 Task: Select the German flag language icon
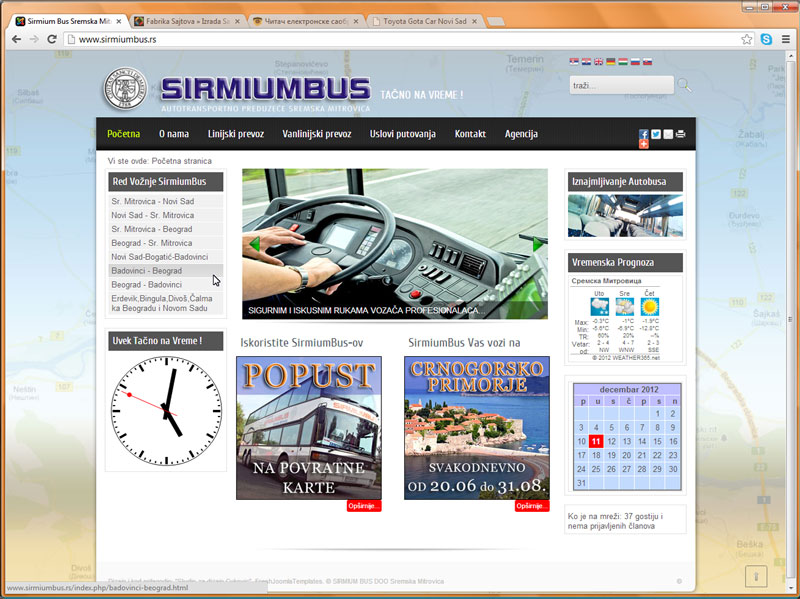pyautogui.click(x=611, y=62)
